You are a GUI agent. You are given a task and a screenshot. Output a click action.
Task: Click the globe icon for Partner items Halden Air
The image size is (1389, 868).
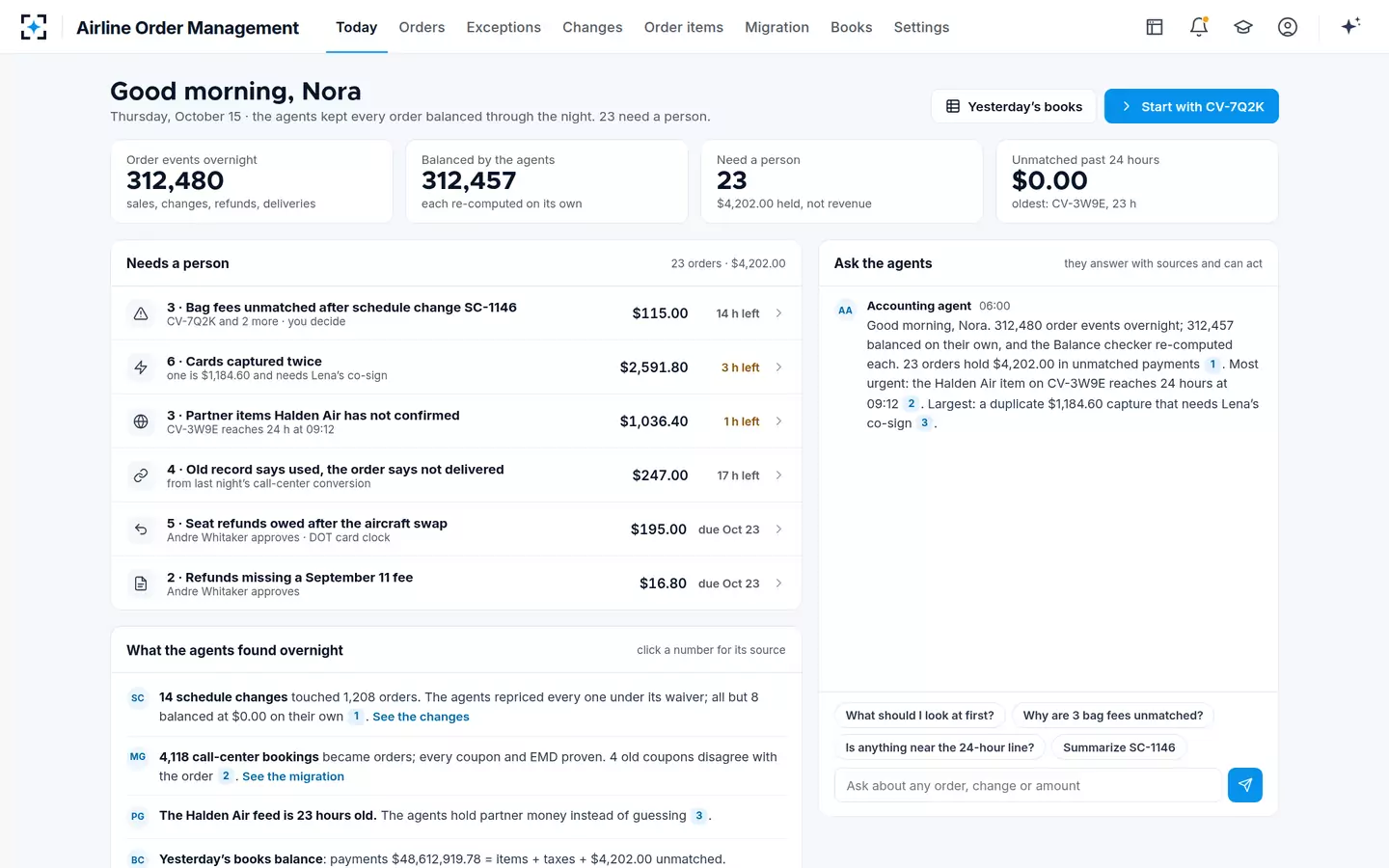[x=141, y=421]
